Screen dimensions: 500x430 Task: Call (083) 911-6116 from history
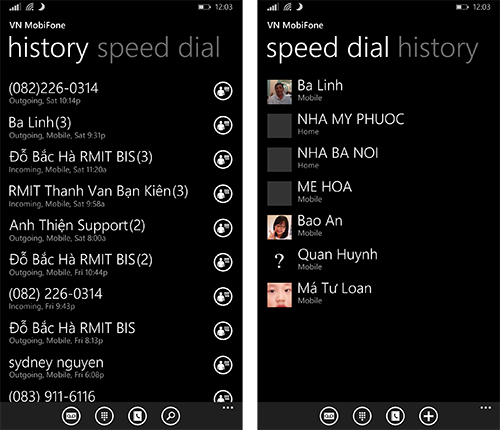52,396
